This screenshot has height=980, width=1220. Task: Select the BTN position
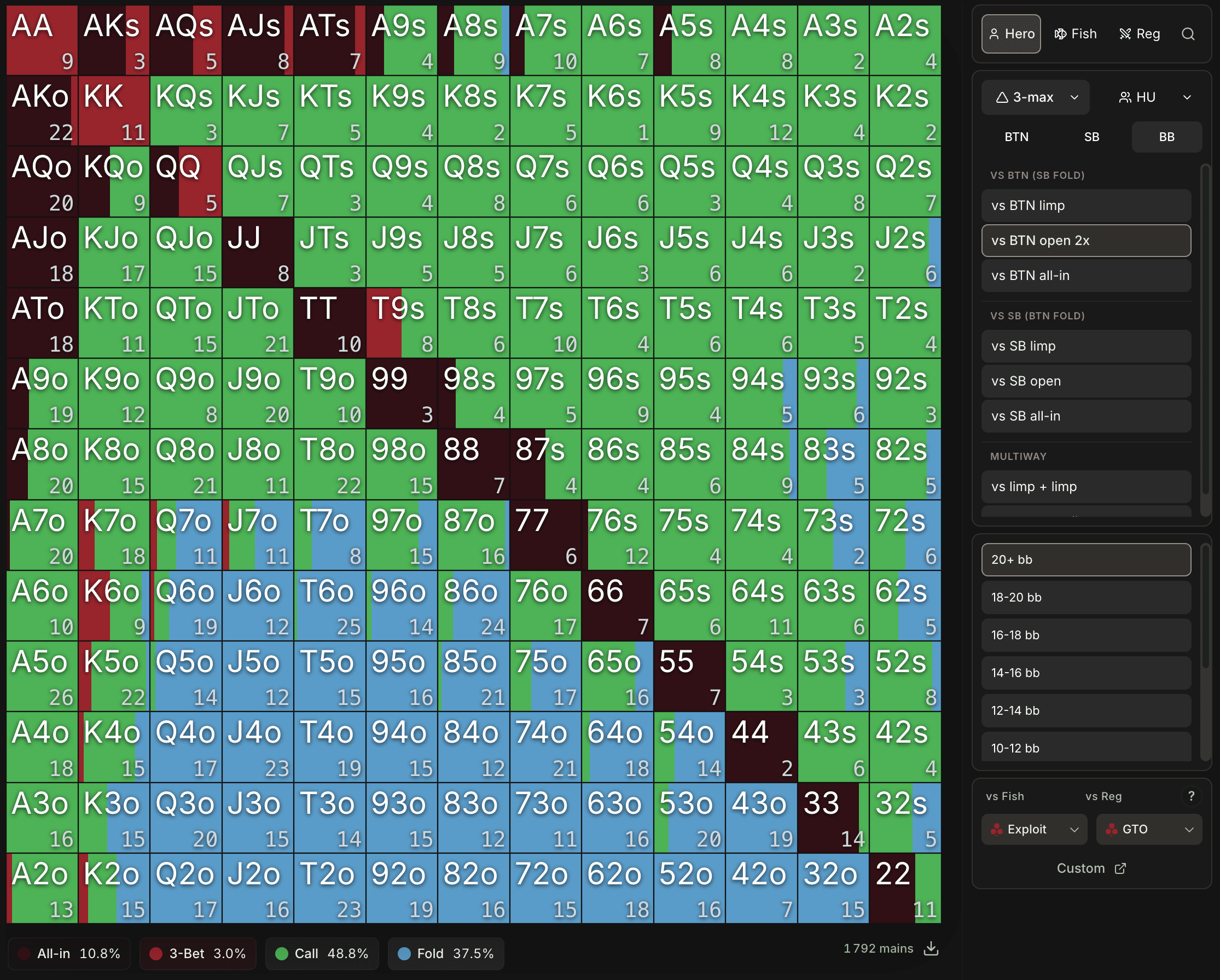click(x=1016, y=137)
